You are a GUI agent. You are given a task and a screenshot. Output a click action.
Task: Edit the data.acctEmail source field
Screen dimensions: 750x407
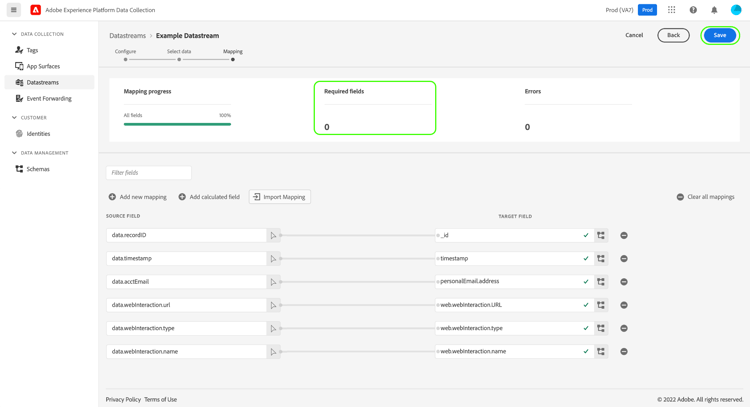[x=186, y=282]
